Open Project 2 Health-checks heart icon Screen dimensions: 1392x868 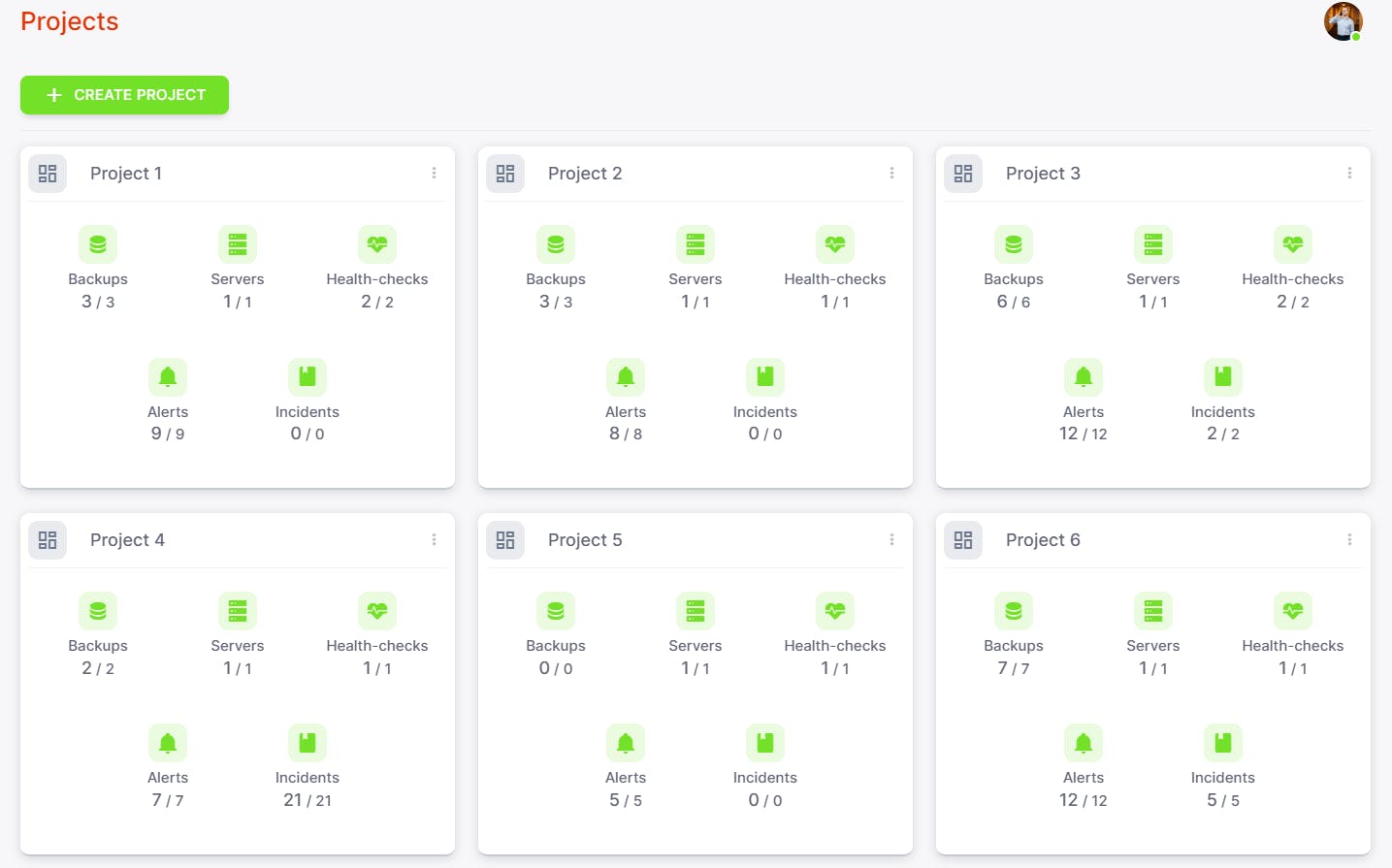pyautogui.click(x=835, y=244)
